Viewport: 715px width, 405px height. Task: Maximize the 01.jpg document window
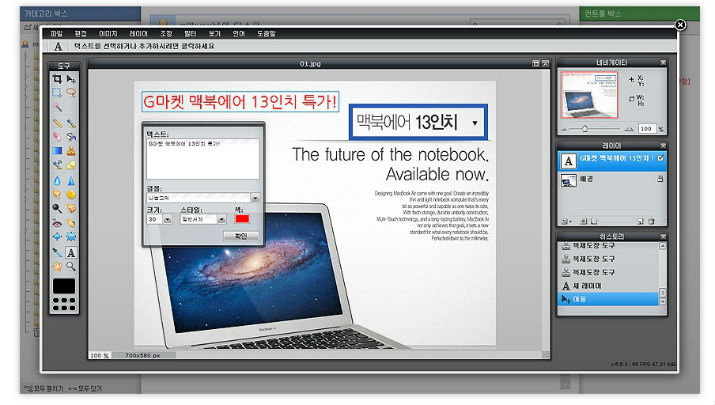point(536,63)
